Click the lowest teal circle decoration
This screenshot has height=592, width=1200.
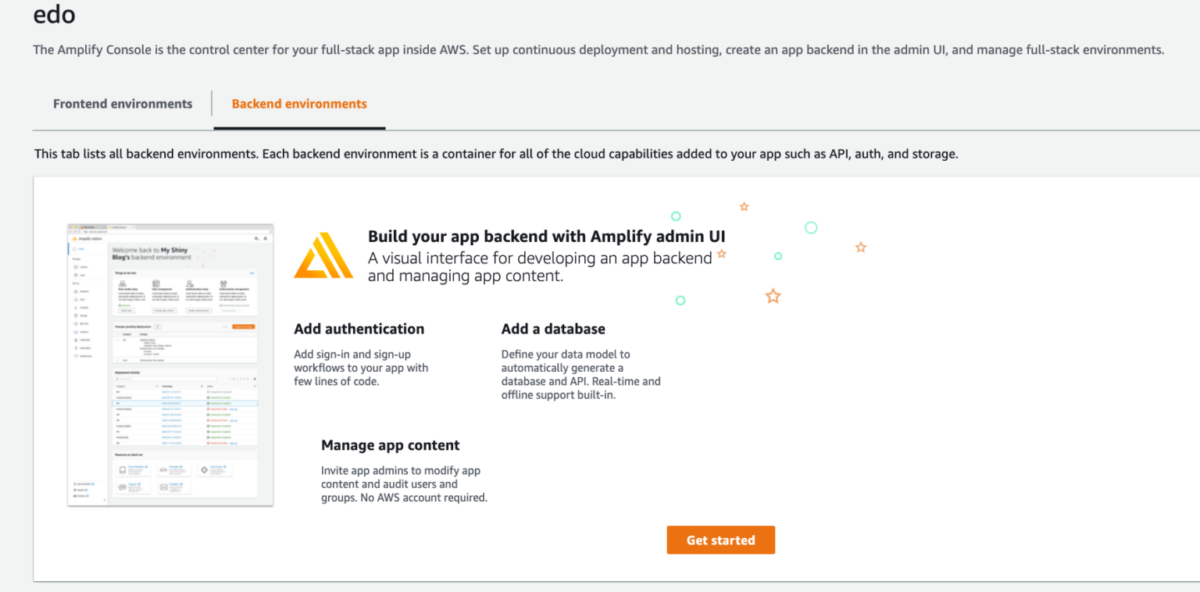(680, 300)
